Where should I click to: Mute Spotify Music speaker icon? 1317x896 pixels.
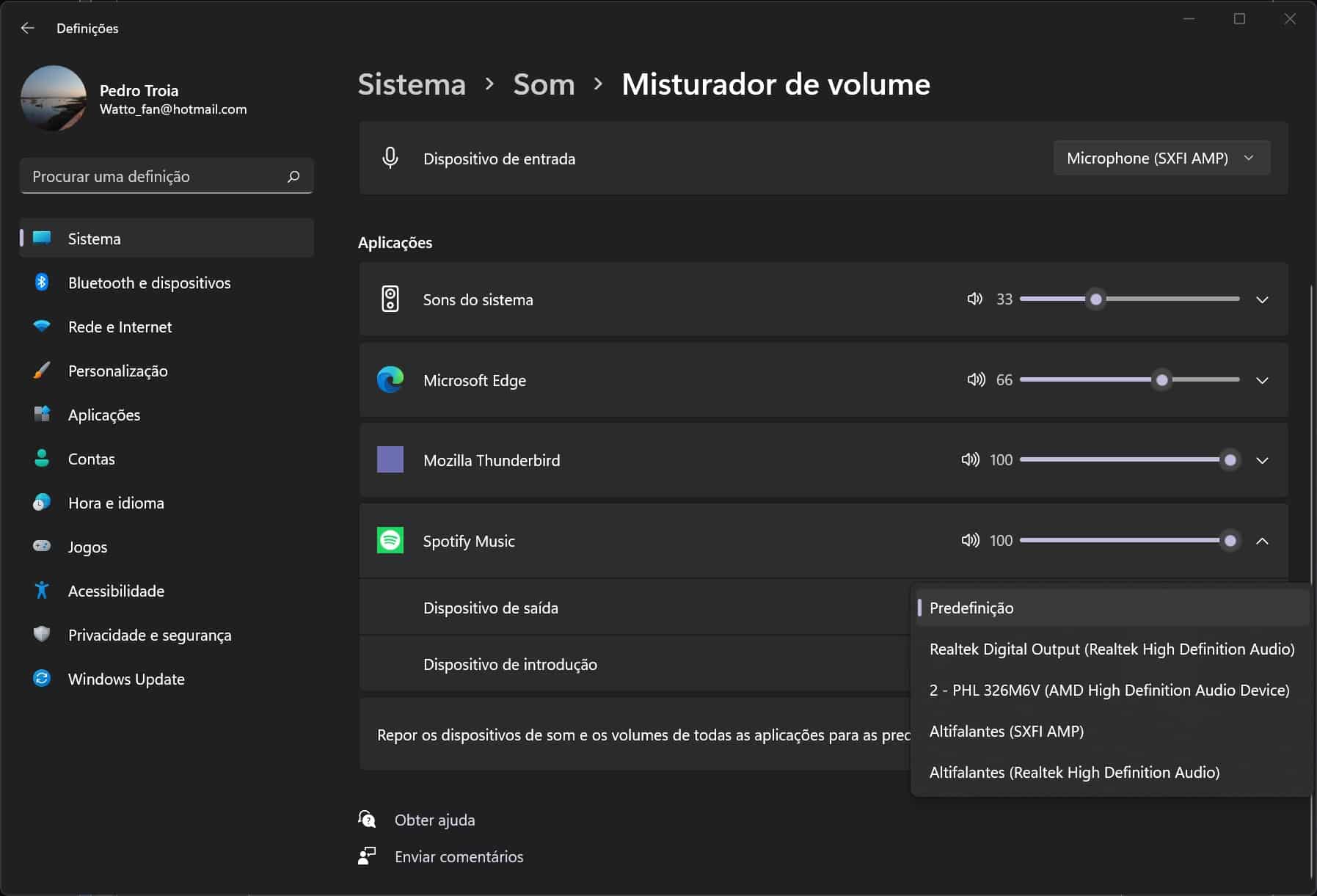[x=970, y=541]
